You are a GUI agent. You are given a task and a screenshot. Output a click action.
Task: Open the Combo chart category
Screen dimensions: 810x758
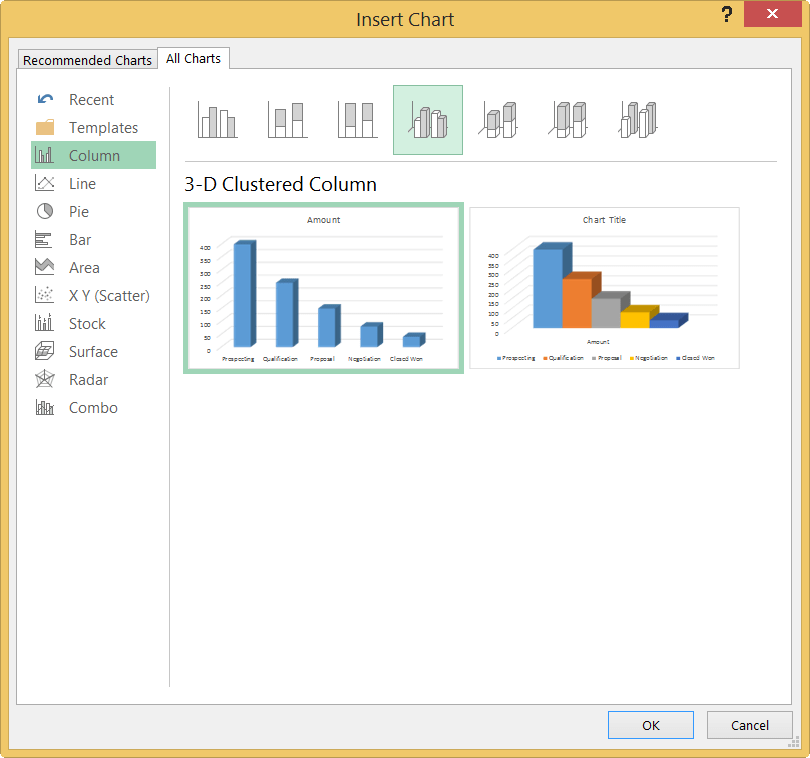93,407
